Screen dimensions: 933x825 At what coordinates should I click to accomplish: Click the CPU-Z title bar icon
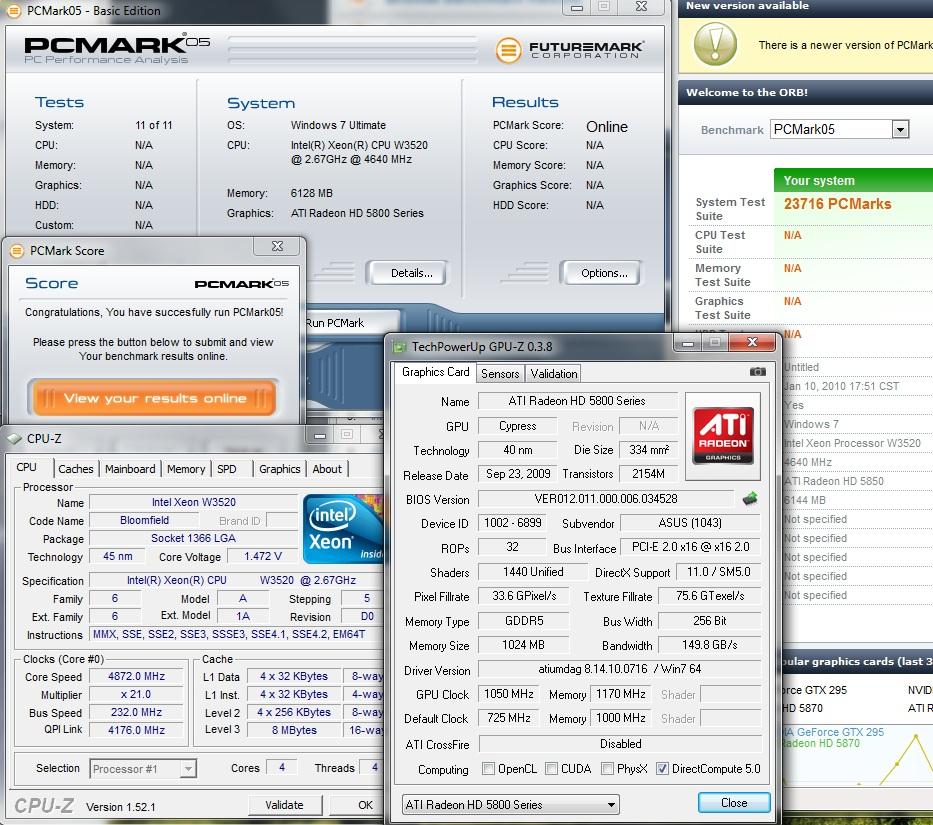(14, 439)
